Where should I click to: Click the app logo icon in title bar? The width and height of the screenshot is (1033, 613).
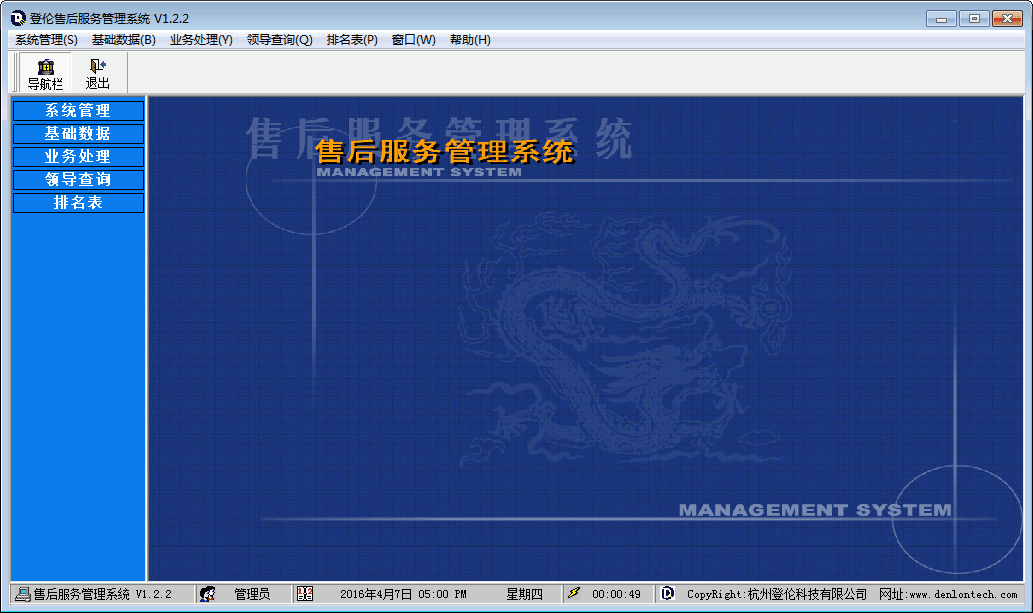(x=17, y=18)
